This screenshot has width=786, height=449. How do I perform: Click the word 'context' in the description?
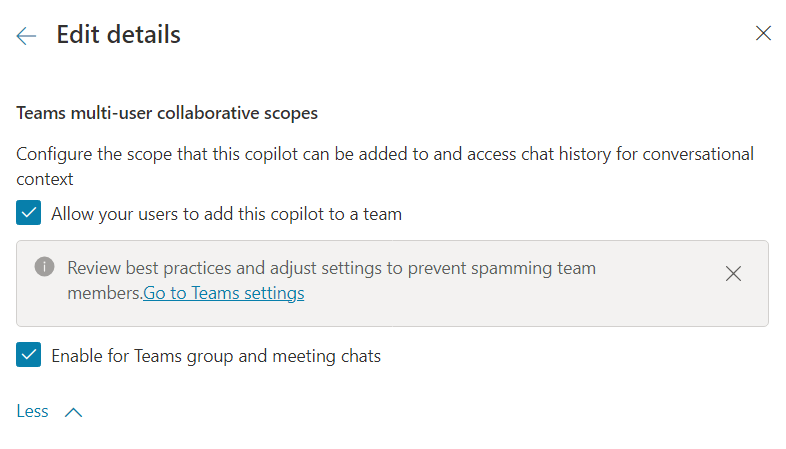pos(45,180)
